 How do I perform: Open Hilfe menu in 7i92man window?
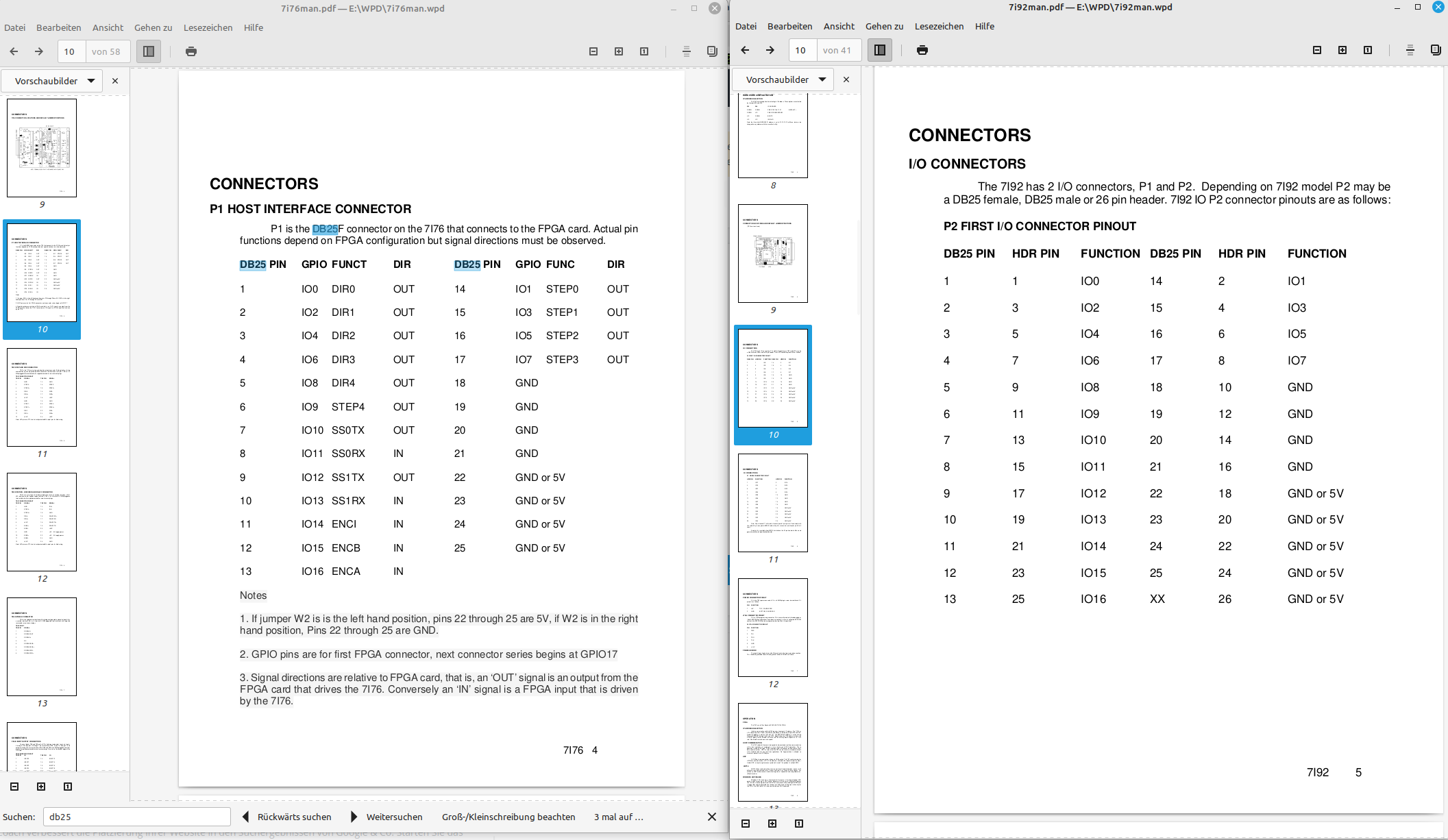985,26
